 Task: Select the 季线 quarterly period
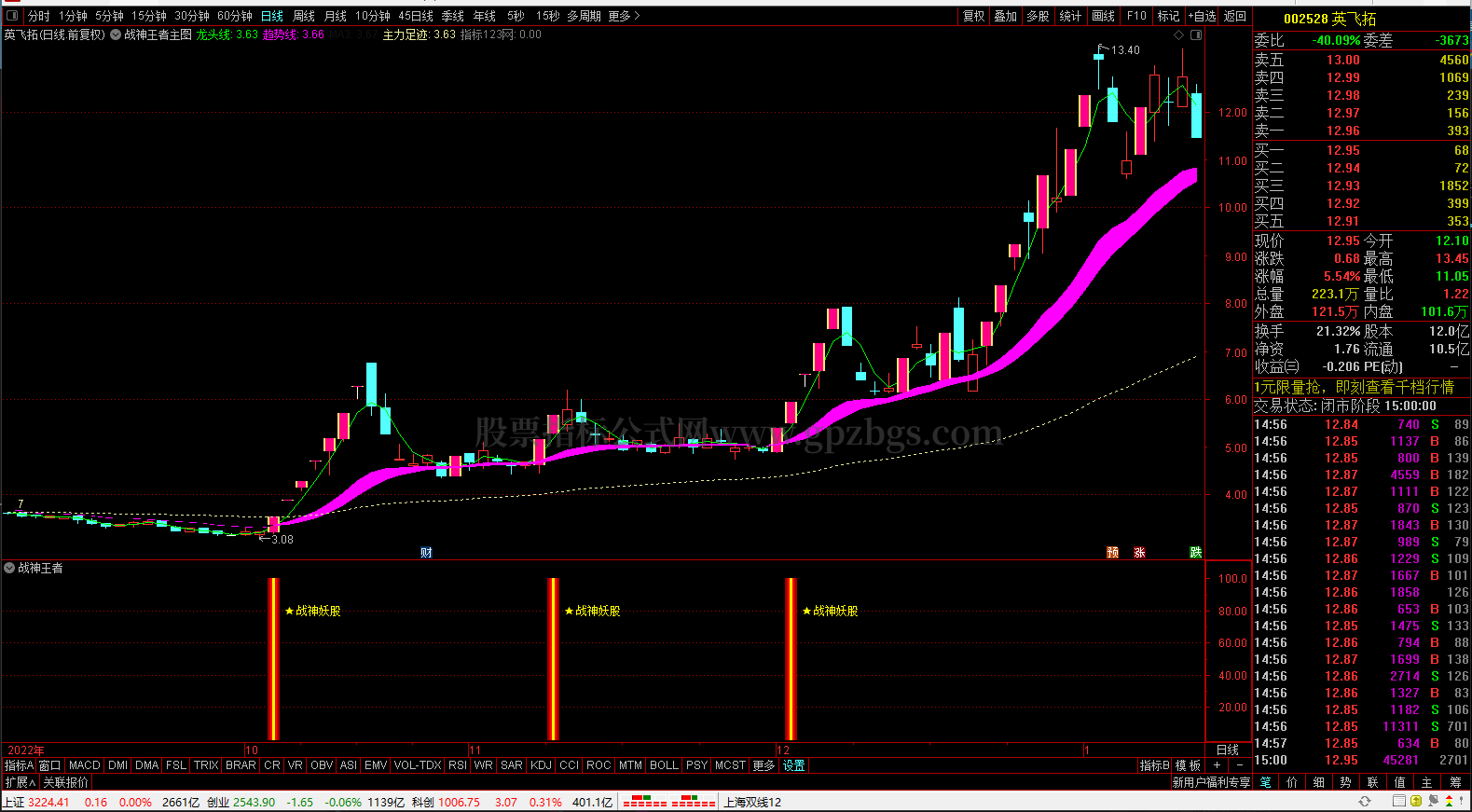(x=453, y=16)
